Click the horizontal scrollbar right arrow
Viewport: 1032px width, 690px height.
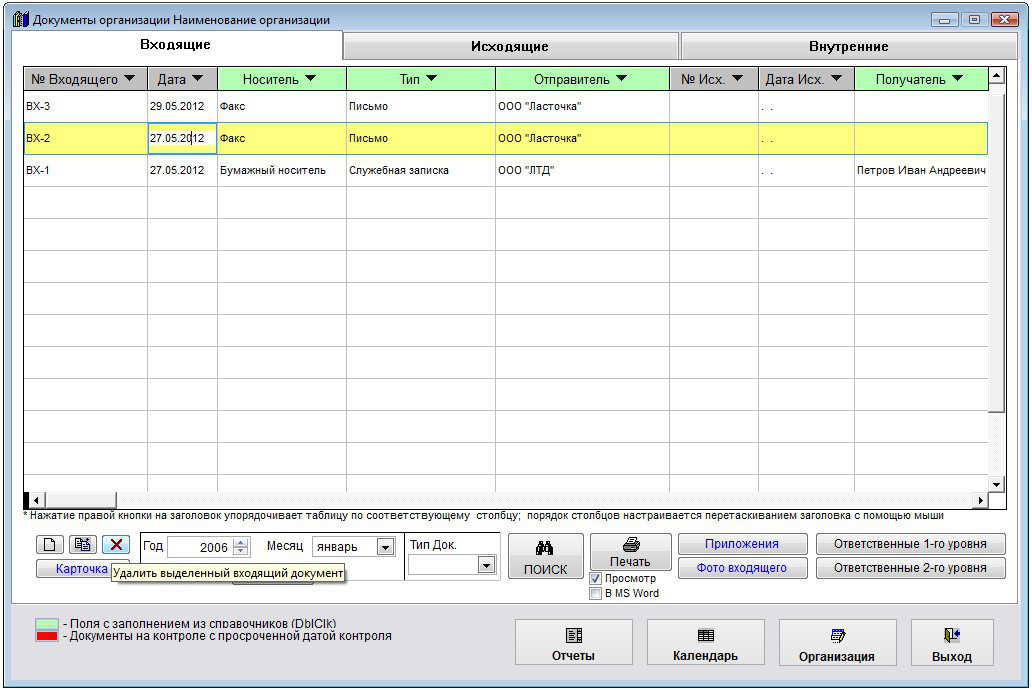point(981,500)
